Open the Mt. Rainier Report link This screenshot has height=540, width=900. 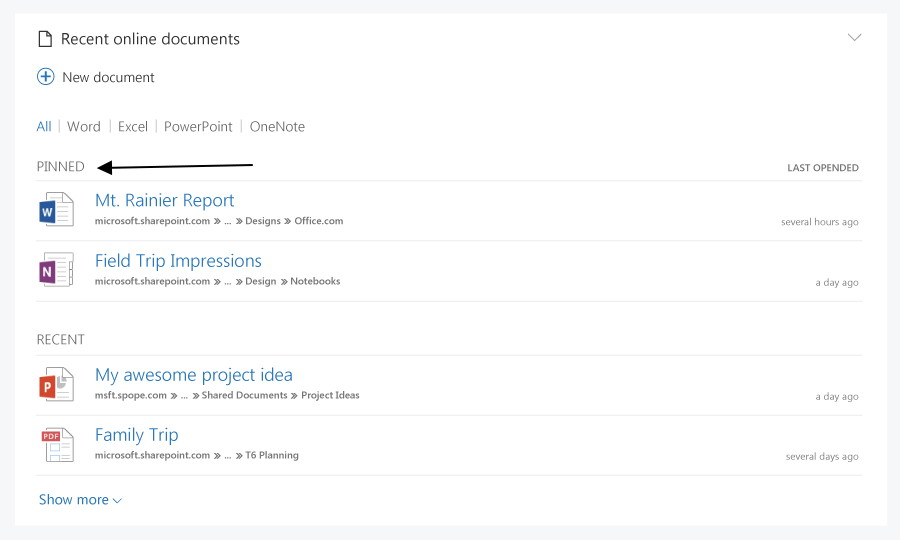[165, 200]
